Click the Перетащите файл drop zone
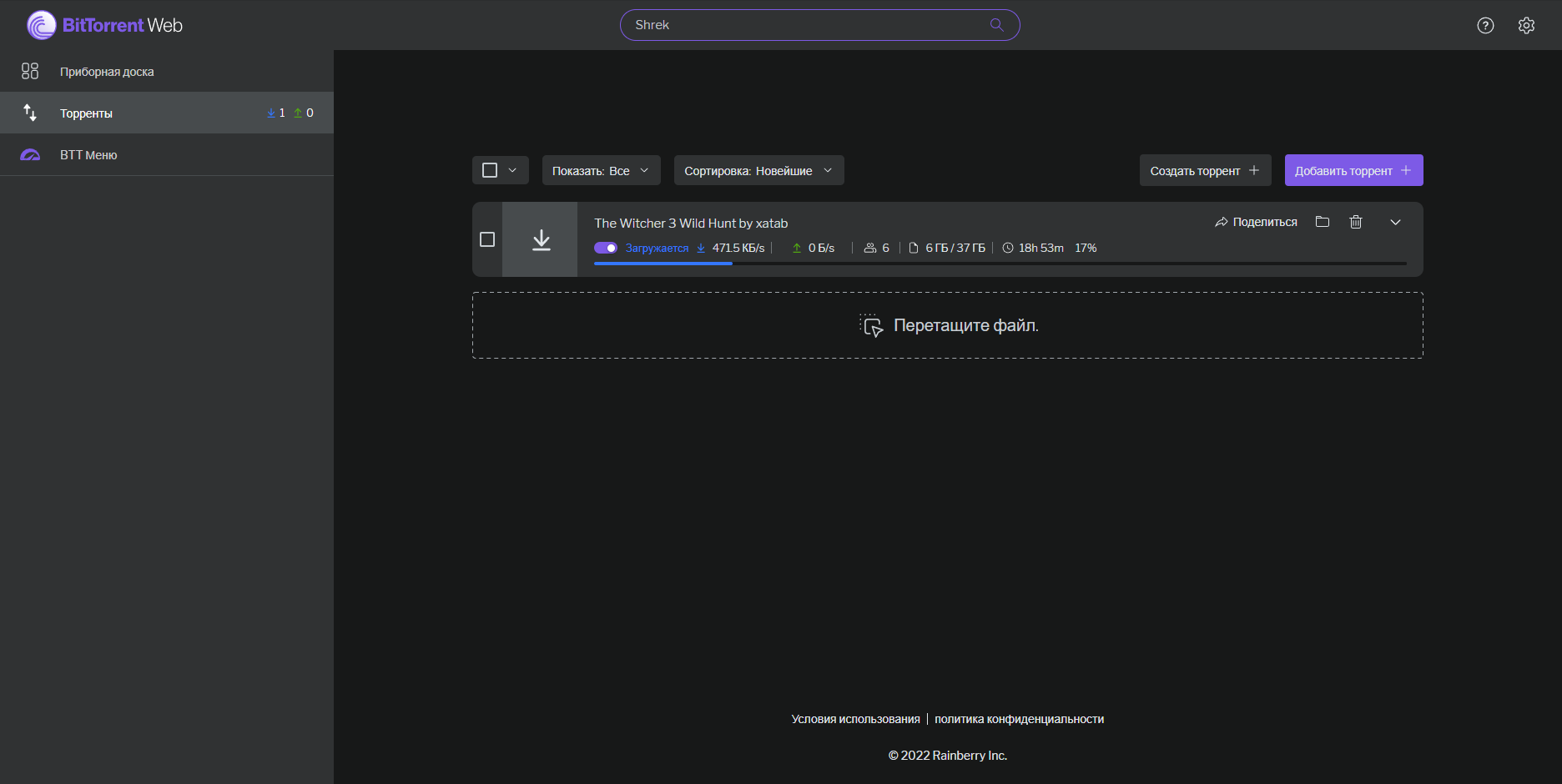 pyautogui.click(x=948, y=325)
